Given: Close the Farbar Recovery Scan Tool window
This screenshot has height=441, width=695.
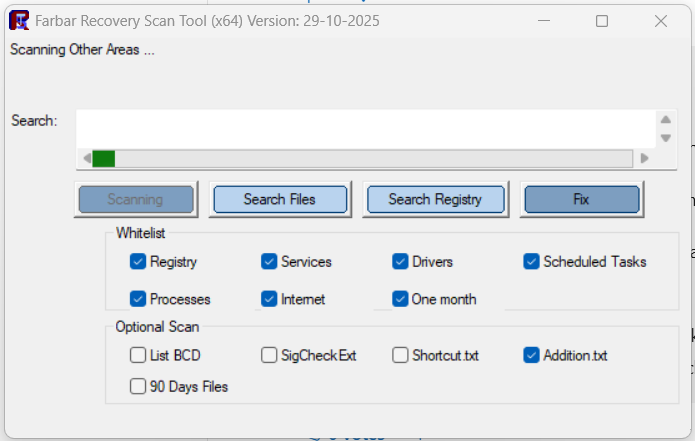Looking at the screenshot, I should 661,21.
